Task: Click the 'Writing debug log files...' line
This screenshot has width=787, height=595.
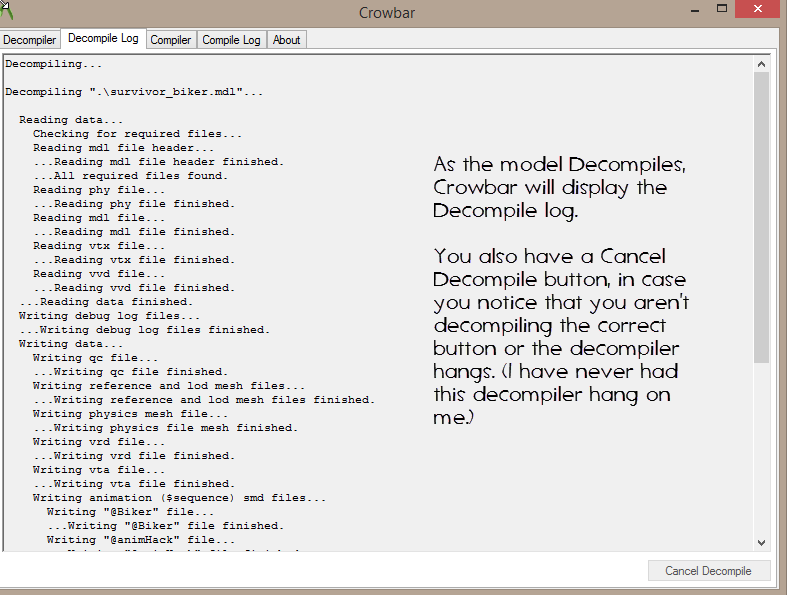Action: (109, 316)
